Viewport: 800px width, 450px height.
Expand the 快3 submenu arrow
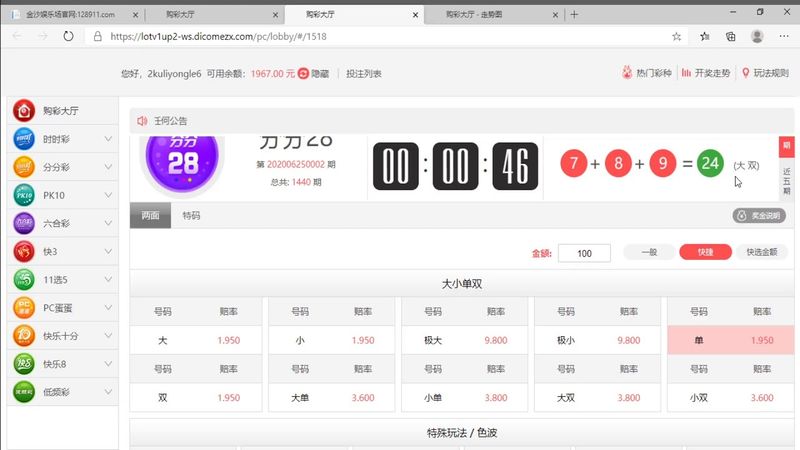click(108, 252)
